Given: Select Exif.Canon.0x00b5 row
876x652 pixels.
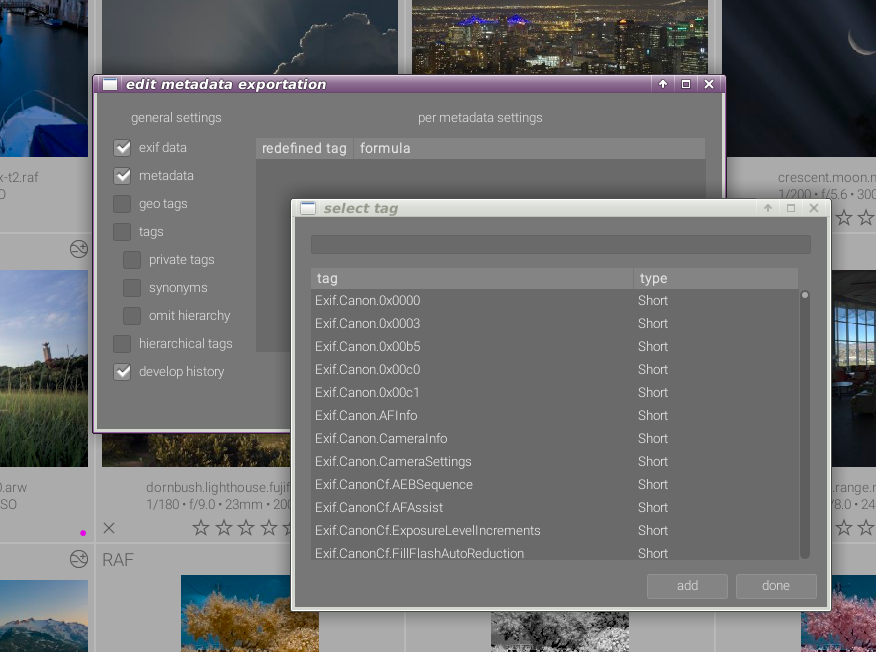Looking at the screenshot, I should 555,346.
